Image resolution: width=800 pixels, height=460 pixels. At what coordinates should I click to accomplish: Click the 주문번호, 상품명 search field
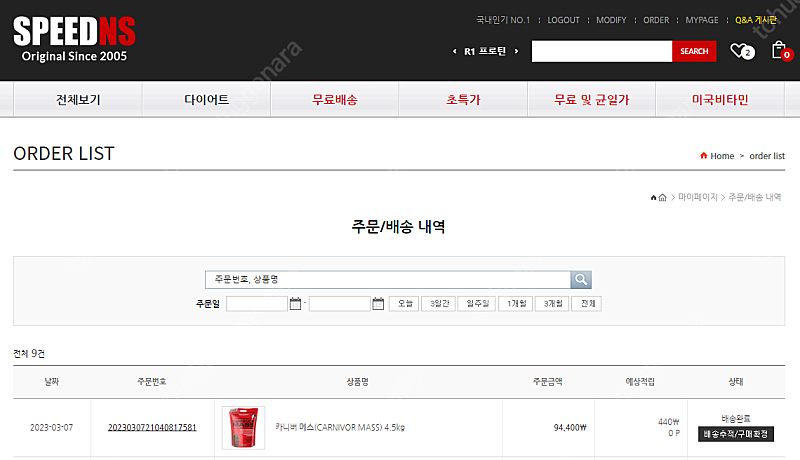click(387, 280)
